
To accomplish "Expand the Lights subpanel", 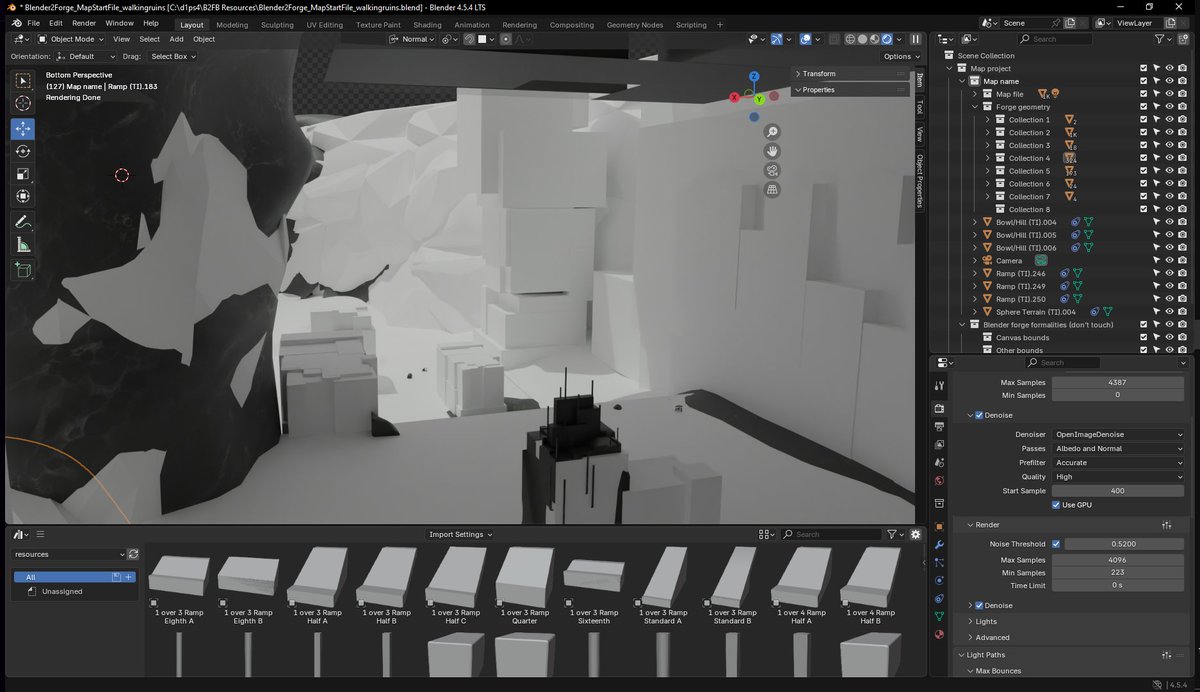I will [x=986, y=621].
